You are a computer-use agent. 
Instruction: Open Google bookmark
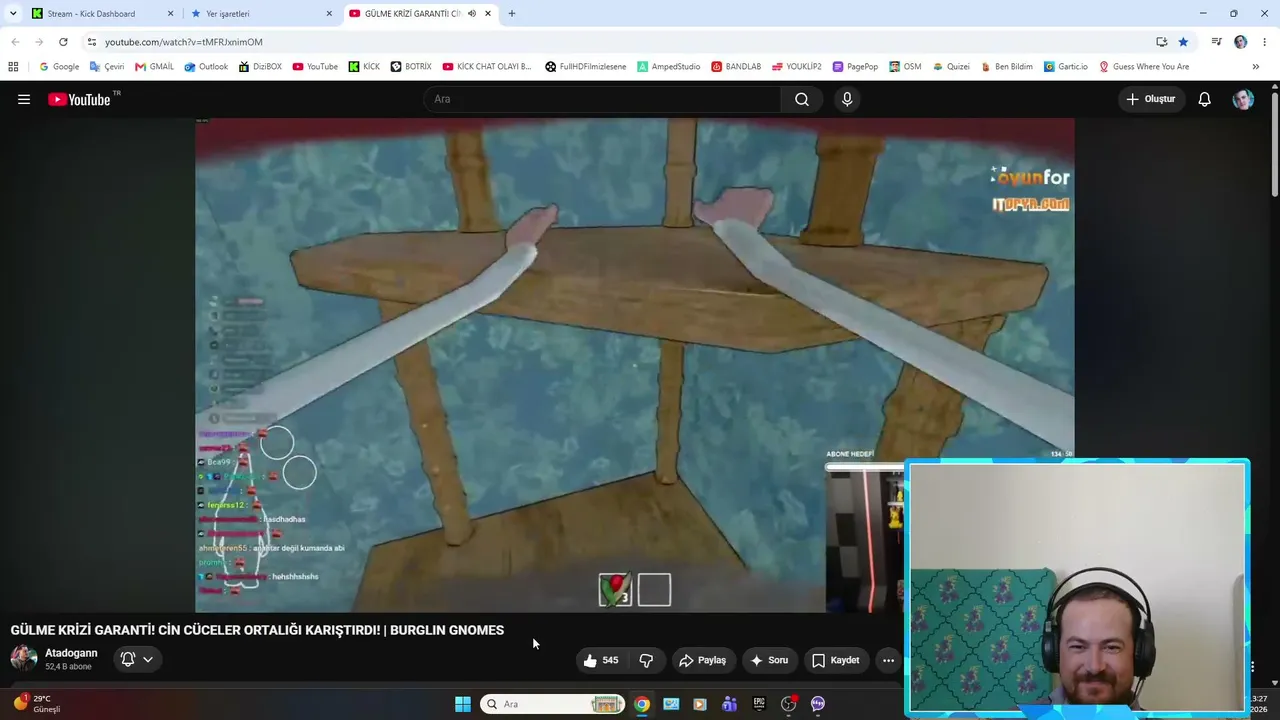tap(59, 67)
